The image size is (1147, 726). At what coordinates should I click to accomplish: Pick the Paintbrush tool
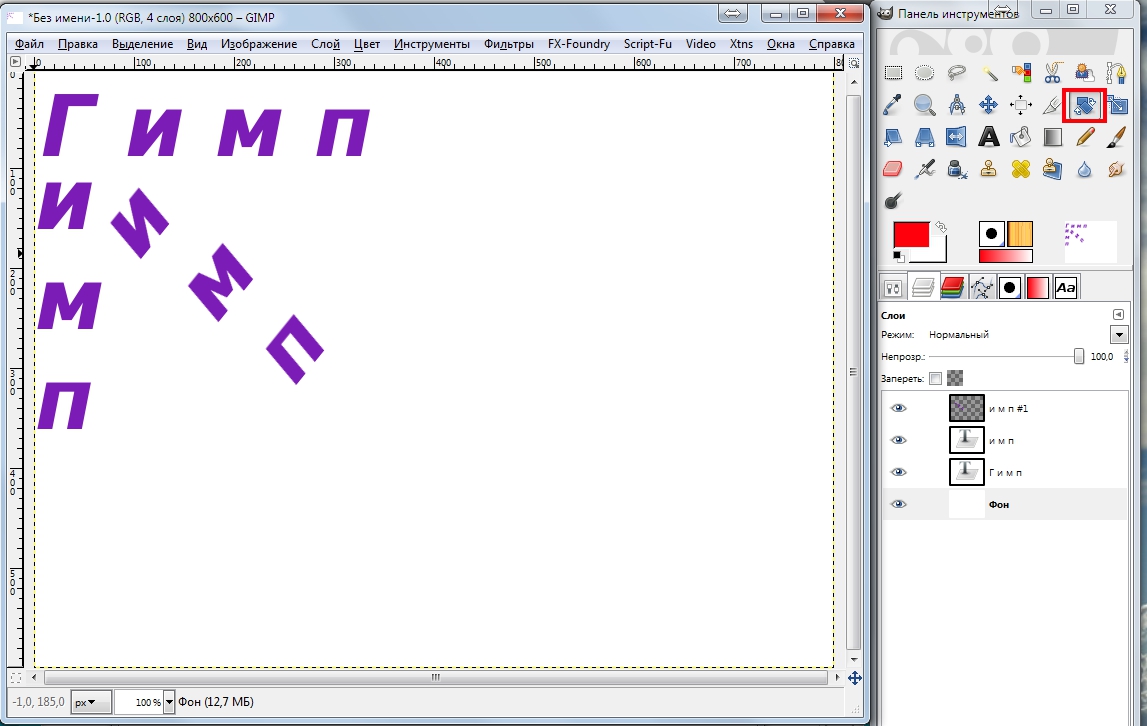pyautogui.click(x=1117, y=137)
